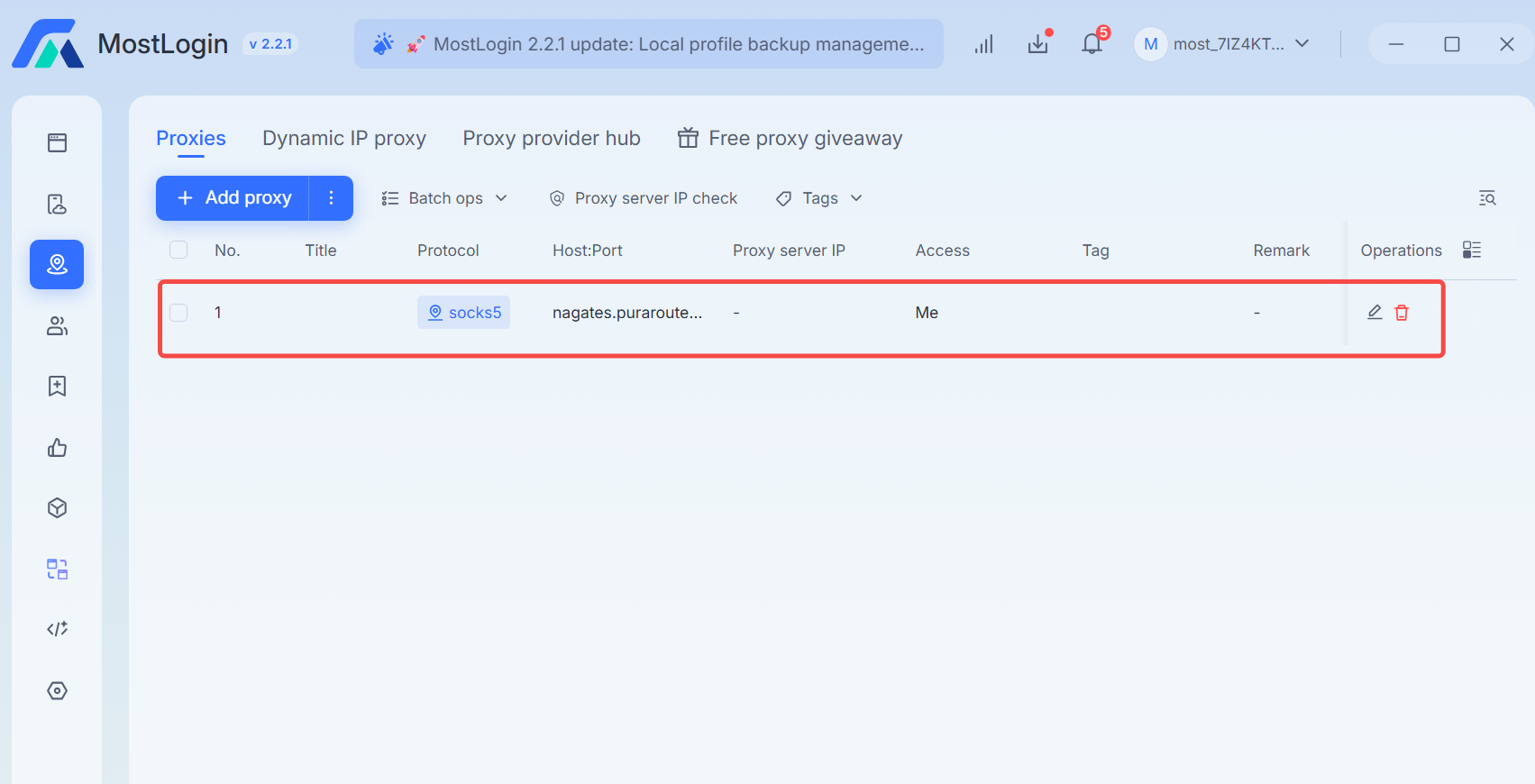Open the code API sidebar icon
Screen dimensions: 1535x784
pyautogui.click(x=57, y=629)
